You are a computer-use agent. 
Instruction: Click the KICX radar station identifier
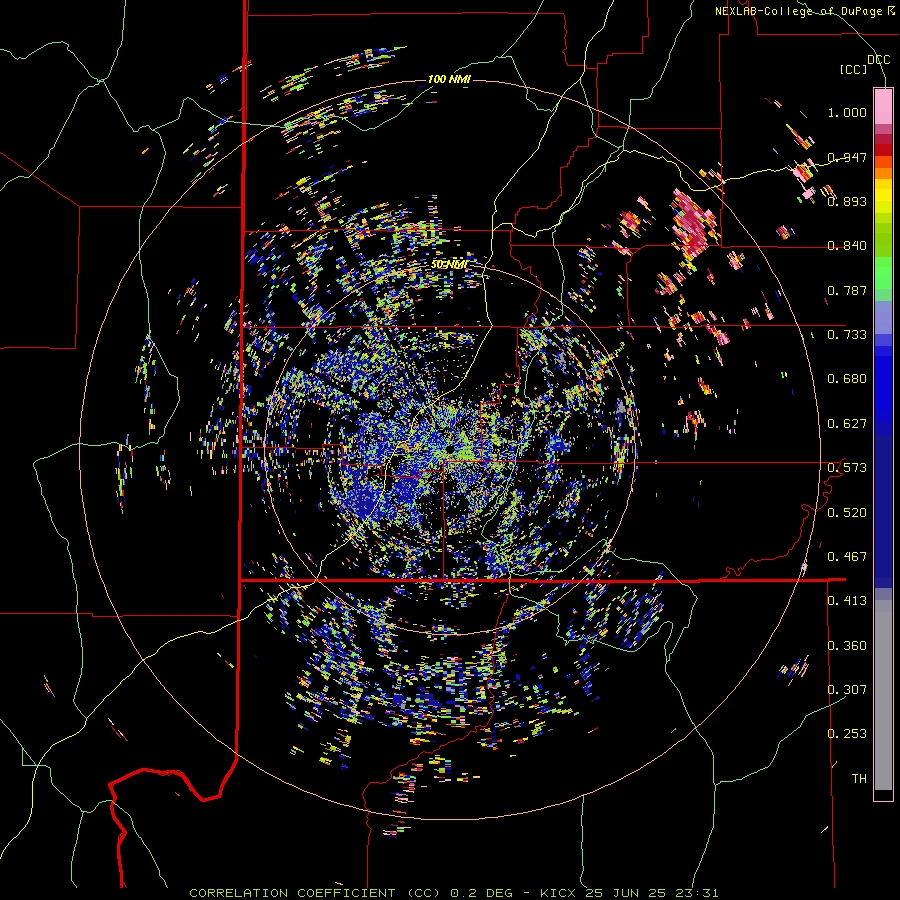point(558,893)
